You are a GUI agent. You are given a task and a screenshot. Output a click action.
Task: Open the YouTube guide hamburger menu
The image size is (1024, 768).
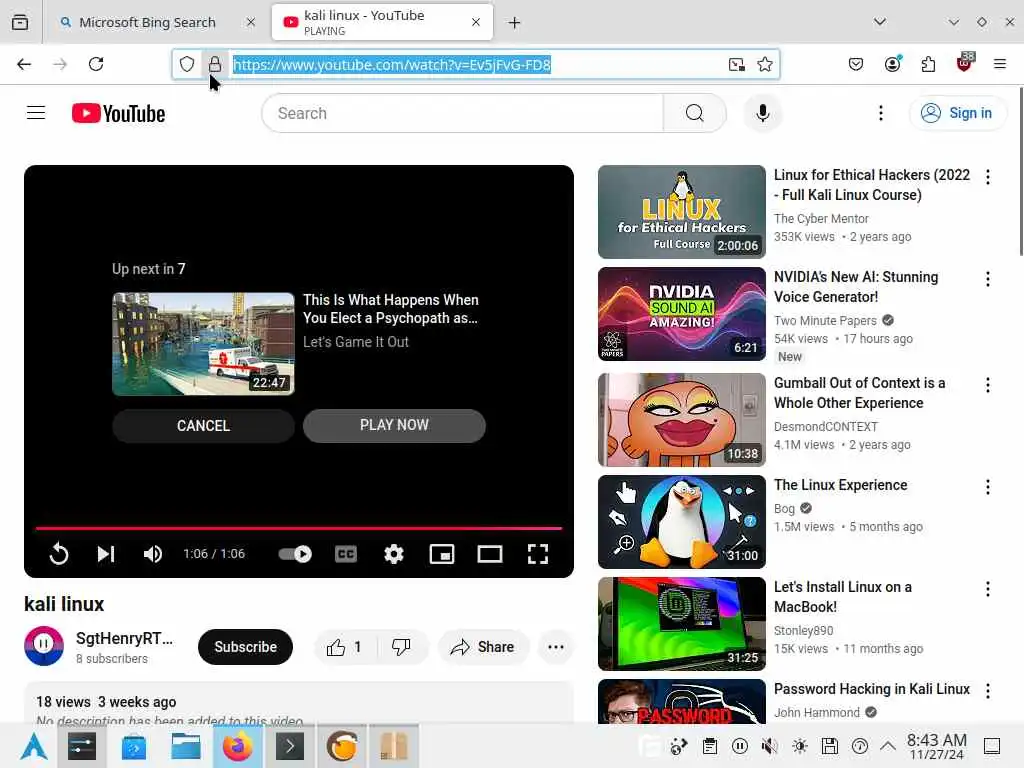[36, 113]
